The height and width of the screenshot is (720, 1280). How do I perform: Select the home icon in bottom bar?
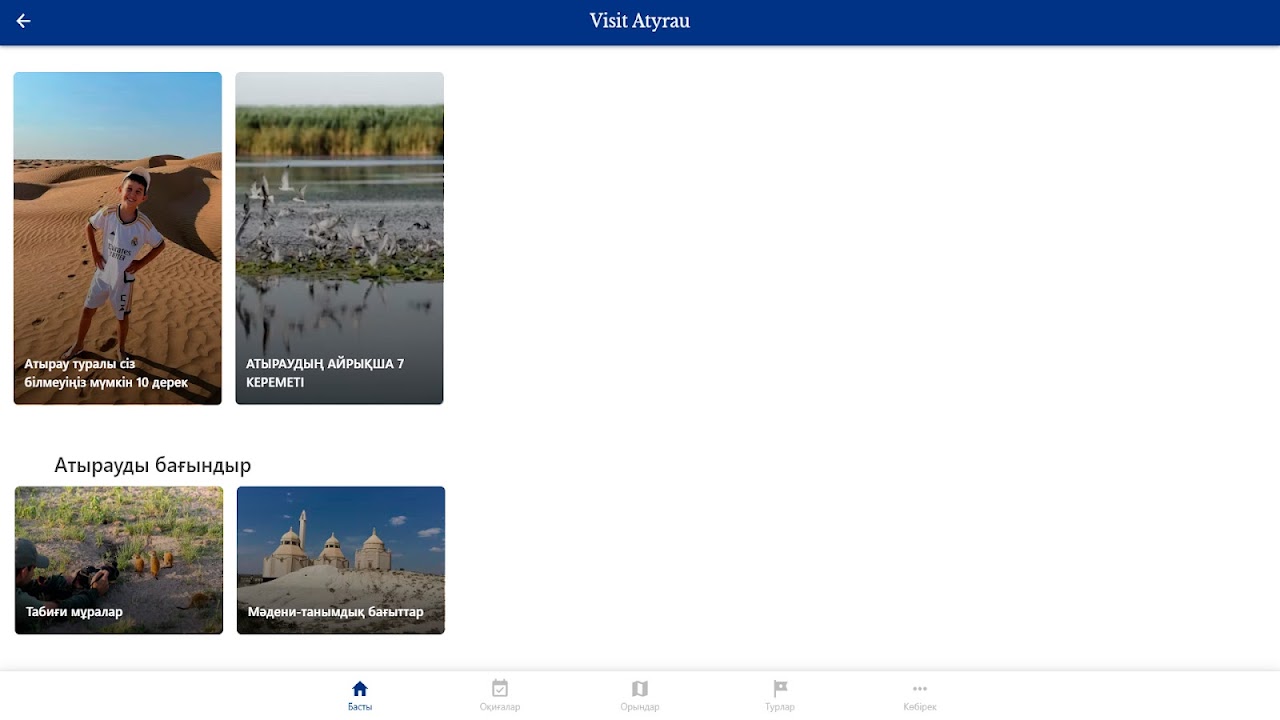tap(360, 688)
